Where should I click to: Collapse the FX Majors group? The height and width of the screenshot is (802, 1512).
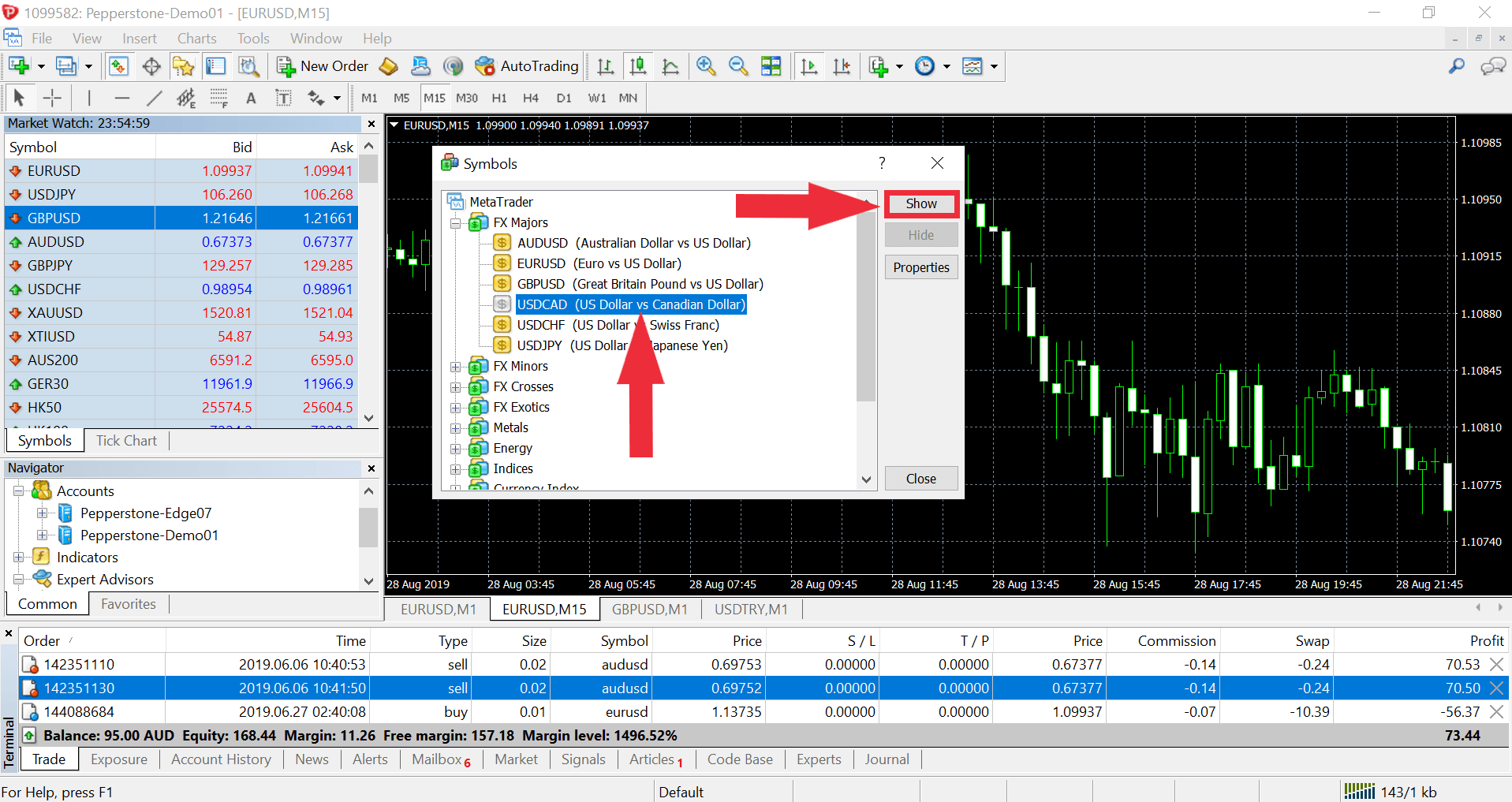pyautogui.click(x=455, y=223)
